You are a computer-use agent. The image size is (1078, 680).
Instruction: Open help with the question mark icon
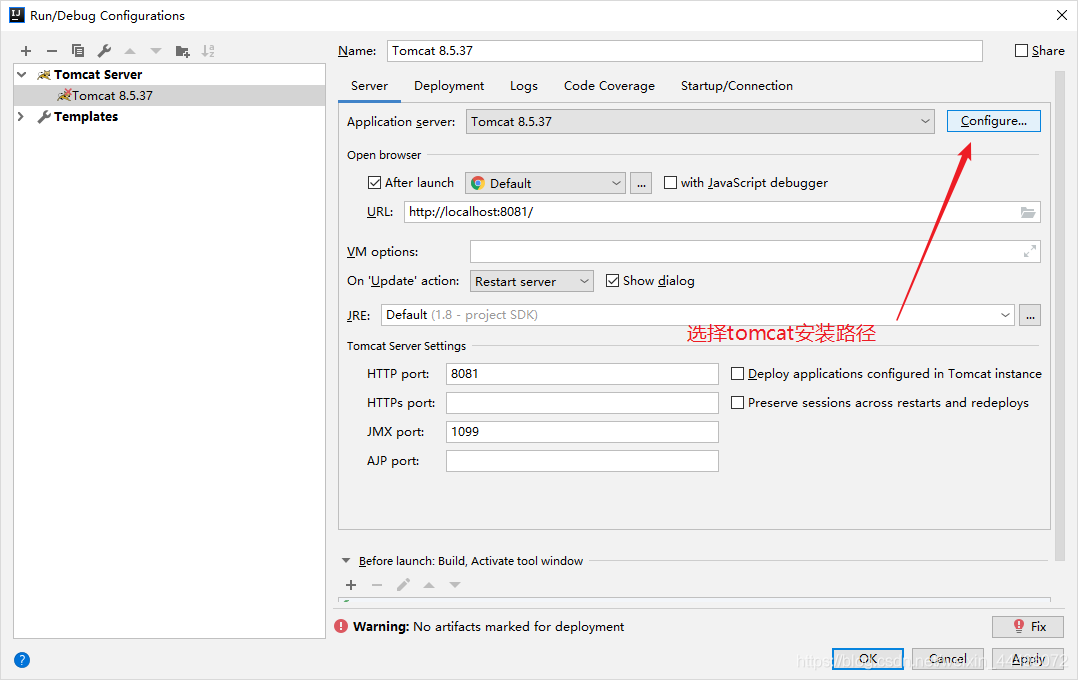pyautogui.click(x=22, y=660)
